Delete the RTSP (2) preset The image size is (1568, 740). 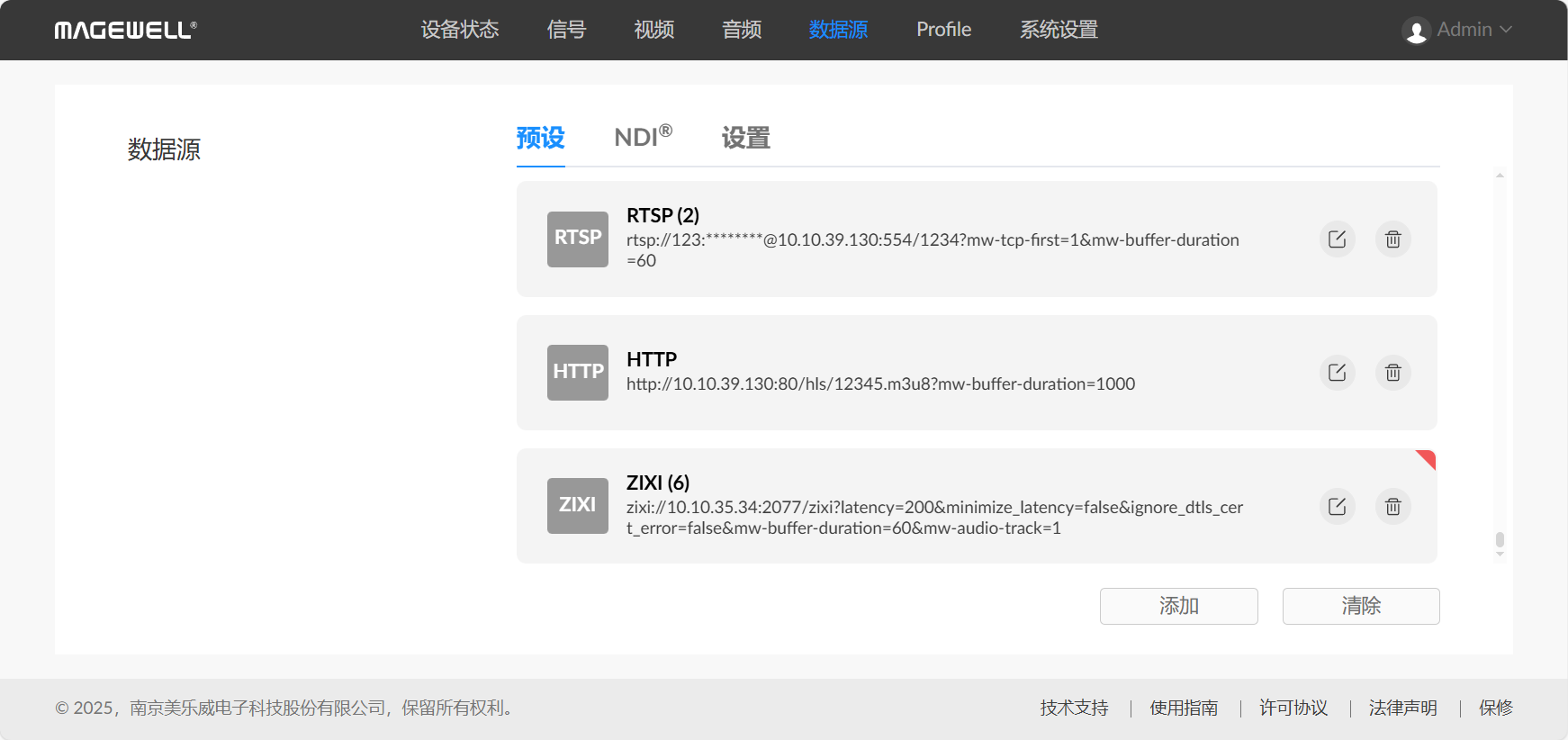coord(1392,239)
